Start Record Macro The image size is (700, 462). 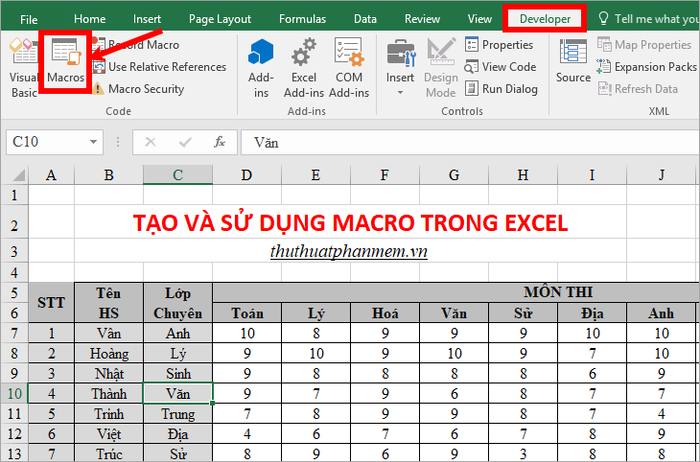click(x=136, y=45)
